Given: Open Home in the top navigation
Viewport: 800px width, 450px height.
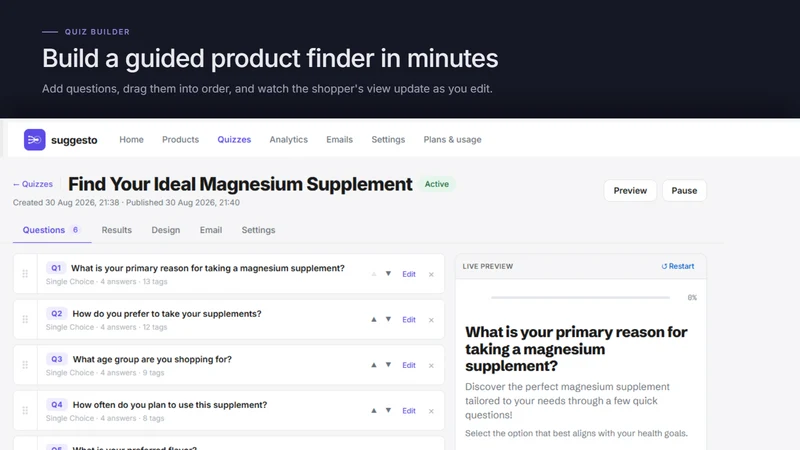Looking at the screenshot, I should 131,139.
